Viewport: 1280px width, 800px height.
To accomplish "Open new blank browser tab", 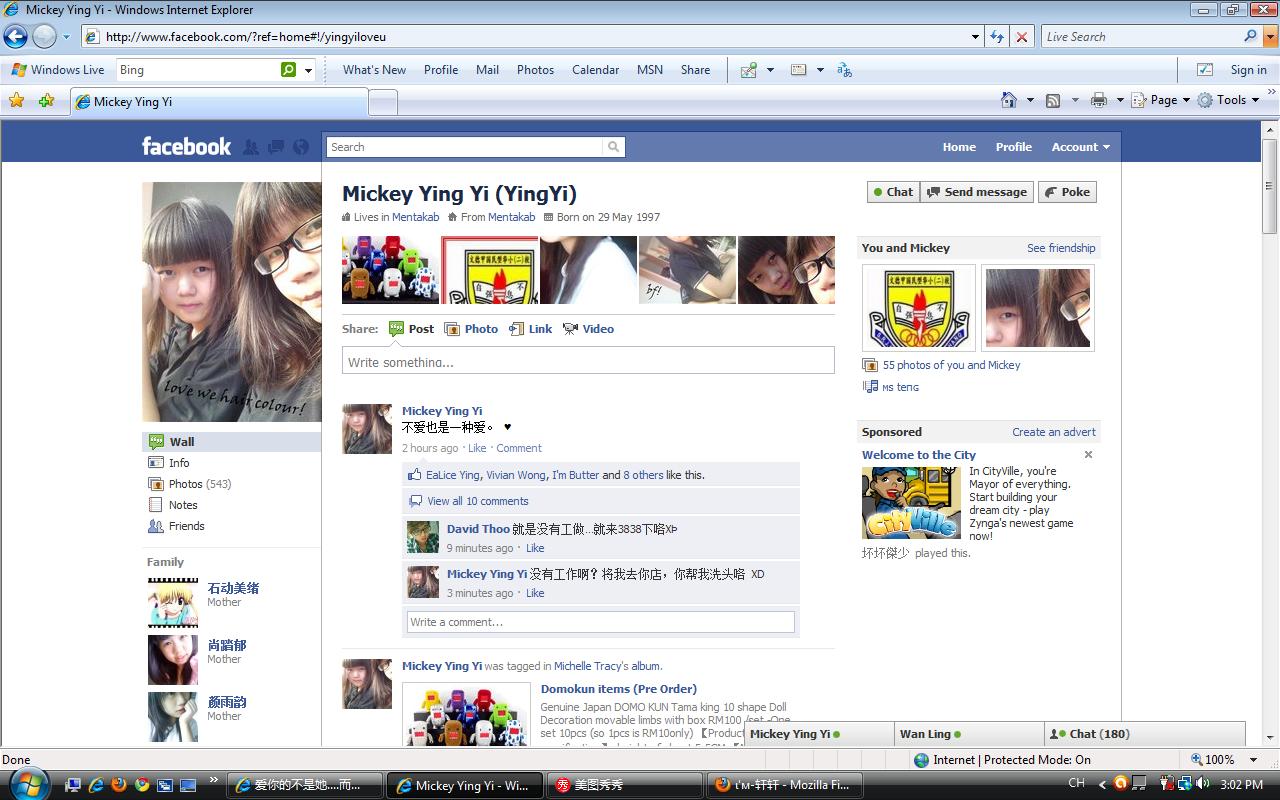I will (x=383, y=102).
